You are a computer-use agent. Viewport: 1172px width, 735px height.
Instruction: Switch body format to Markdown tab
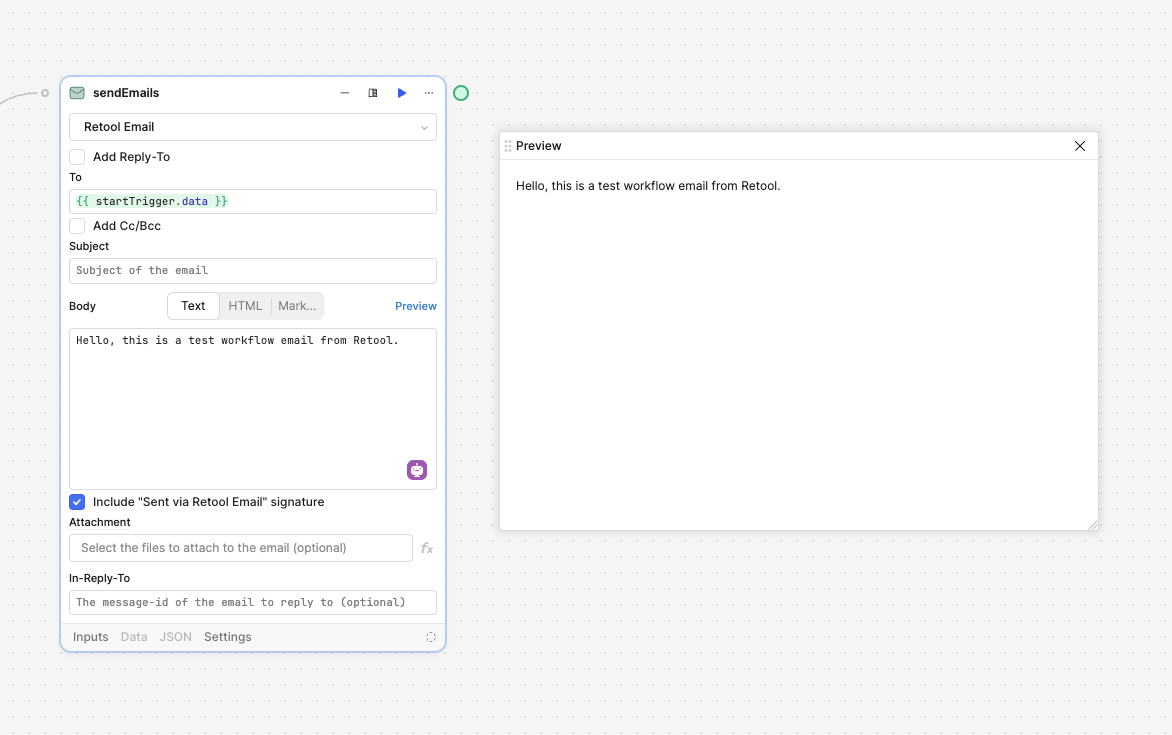[x=297, y=306]
